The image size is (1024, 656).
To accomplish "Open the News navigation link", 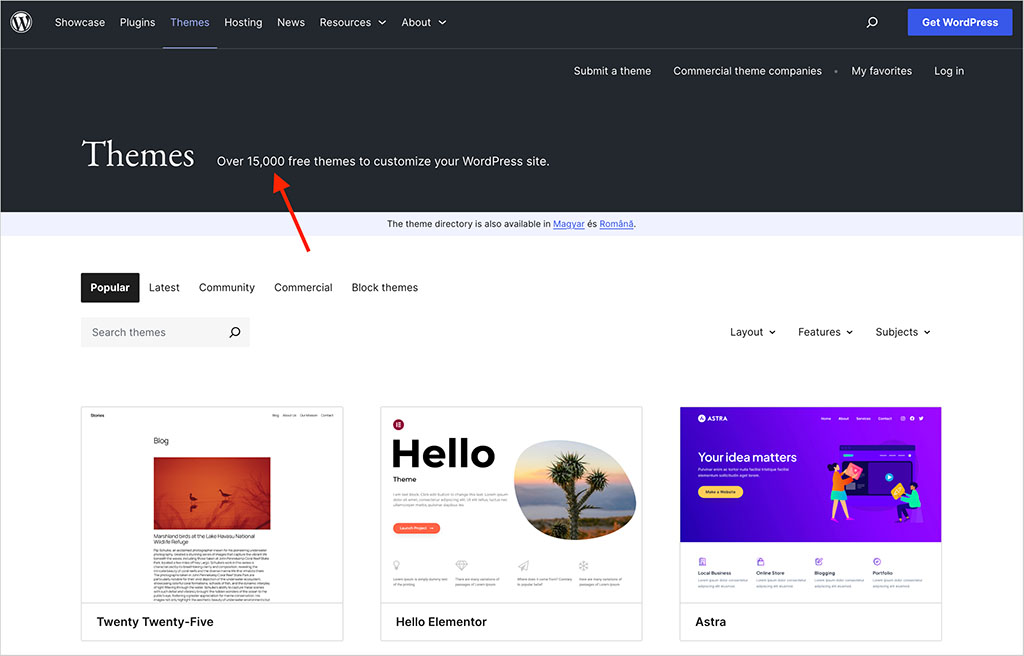I will click(x=291, y=22).
